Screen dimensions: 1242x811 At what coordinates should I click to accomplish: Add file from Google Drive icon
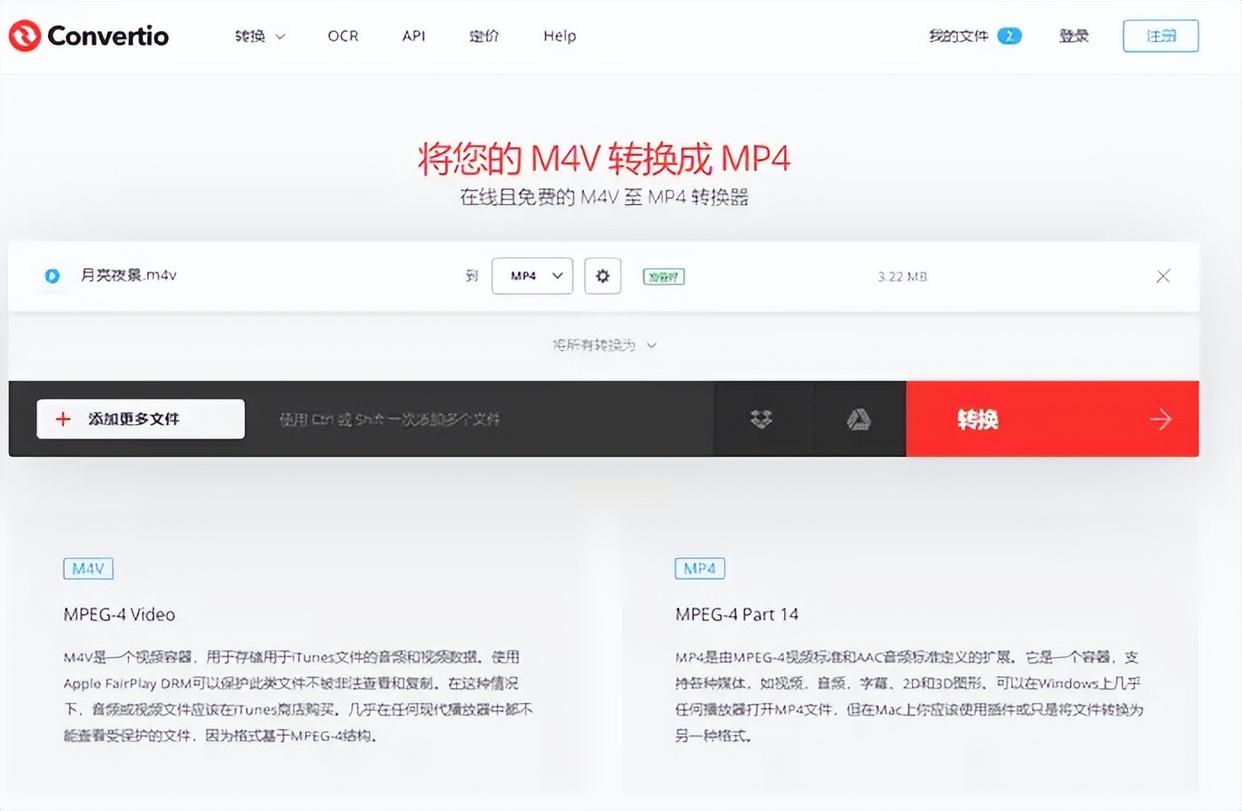pyautogui.click(x=858, y=420)
